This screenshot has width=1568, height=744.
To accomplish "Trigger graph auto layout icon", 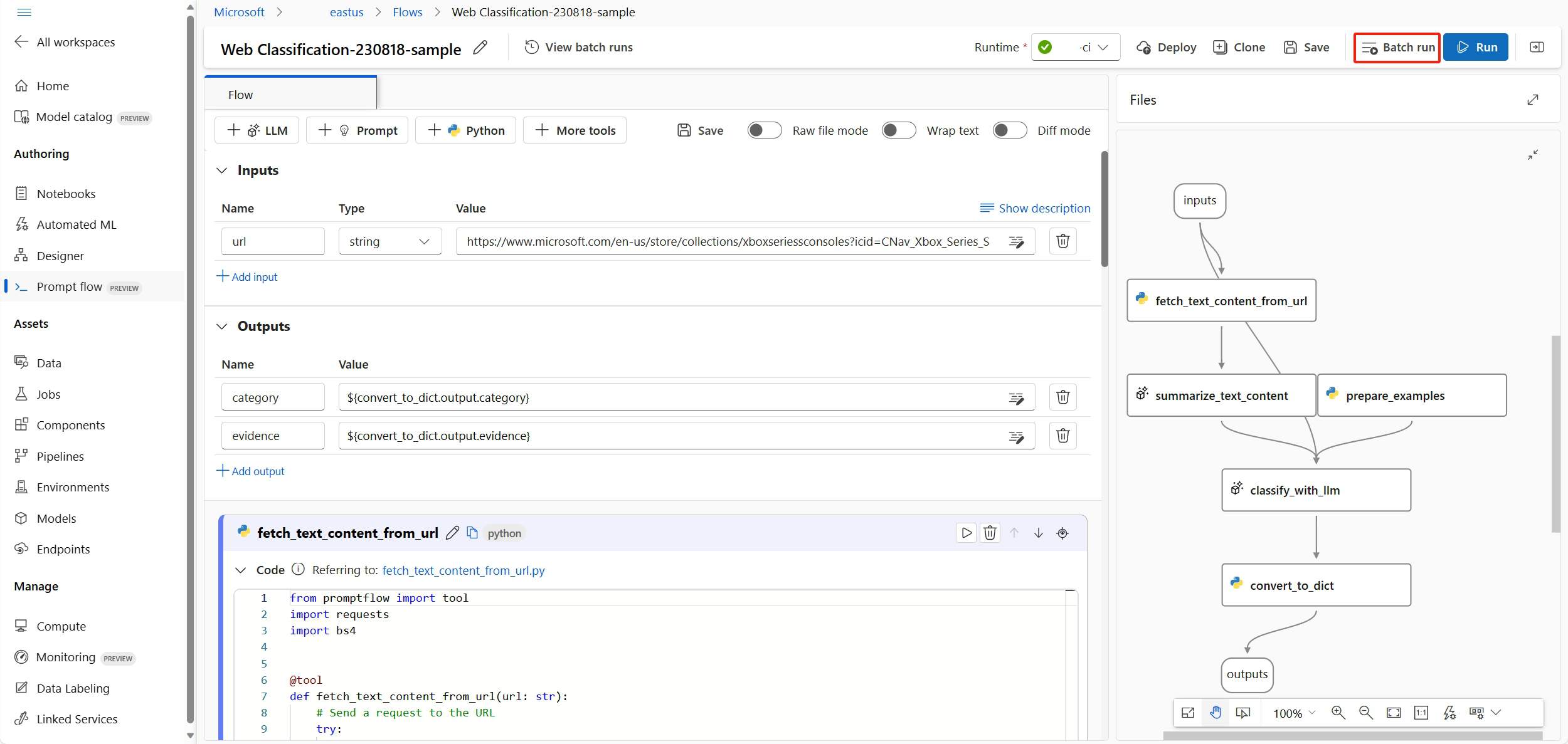I will pyautogui.click(x=1449, y=713).
